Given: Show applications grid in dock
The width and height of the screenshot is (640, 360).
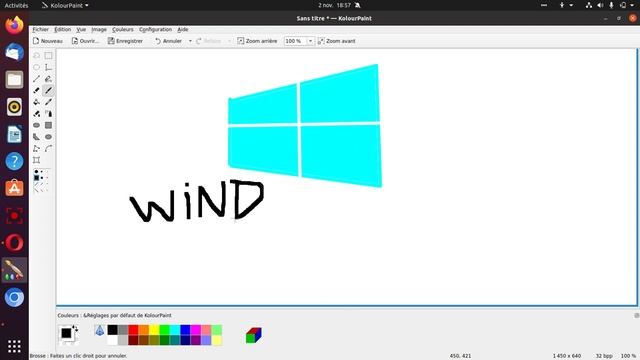Looking at the screenshot, I should pos(14,347).
